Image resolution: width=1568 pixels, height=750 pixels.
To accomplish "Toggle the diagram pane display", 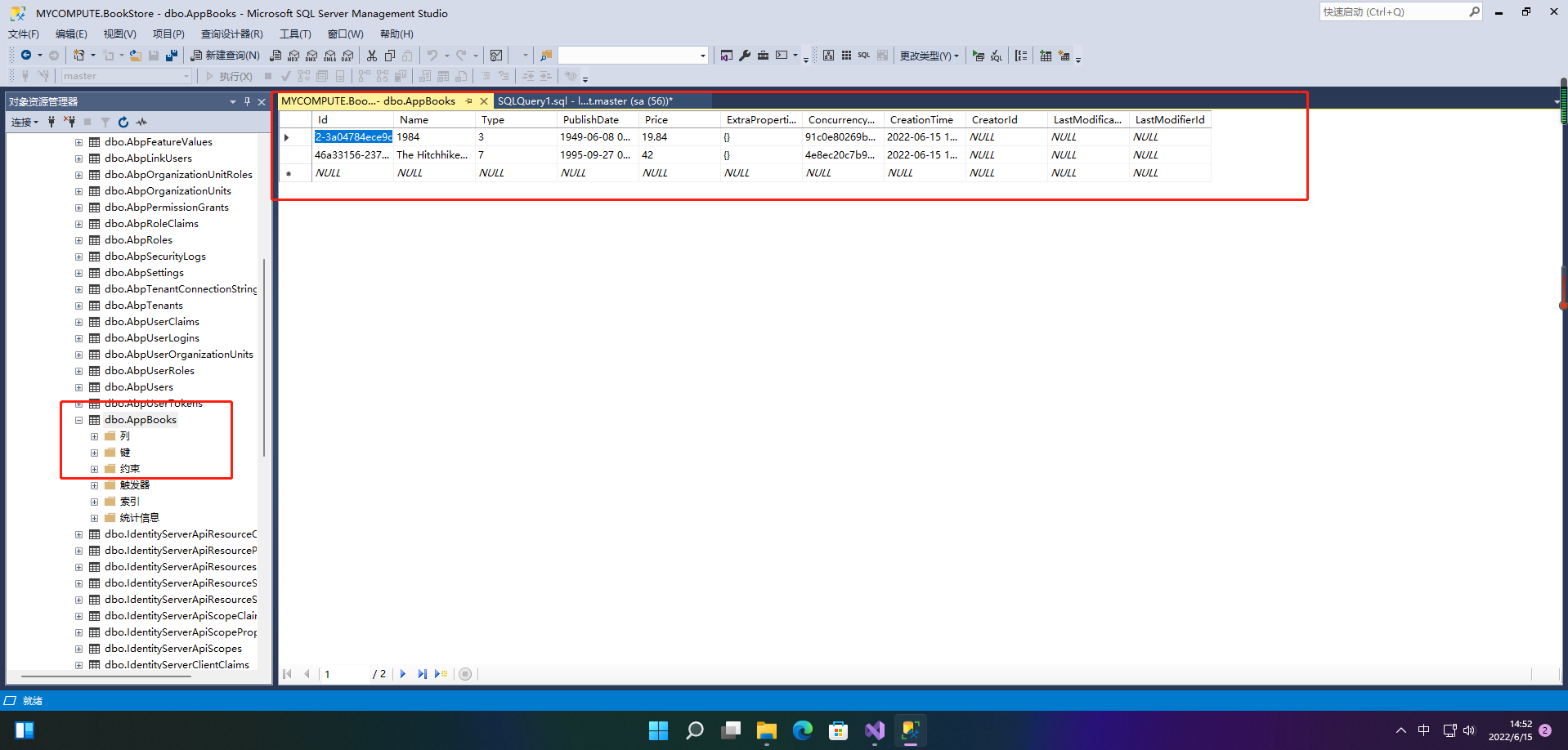I will pos(828,56).
